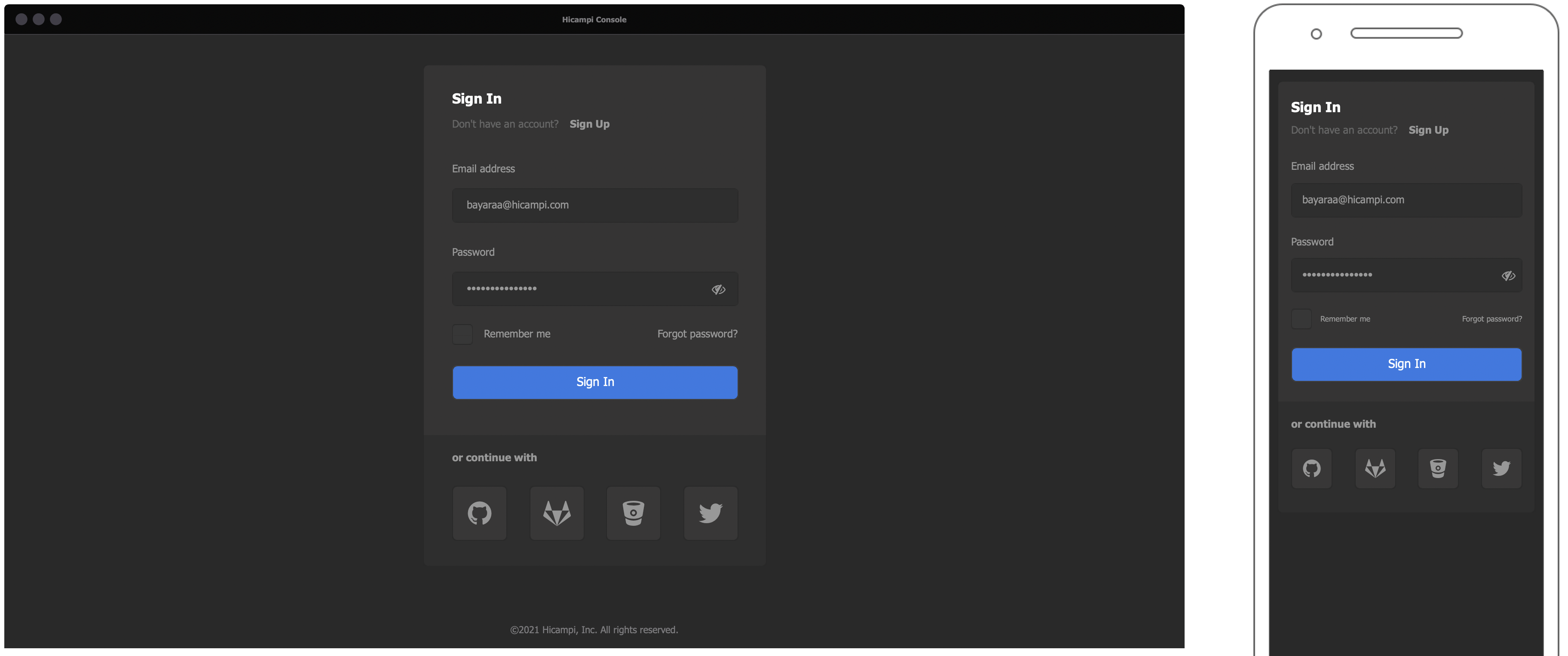Click the GitLab login icon in desktop view
1568x656 pixels.
coord(556,513)
